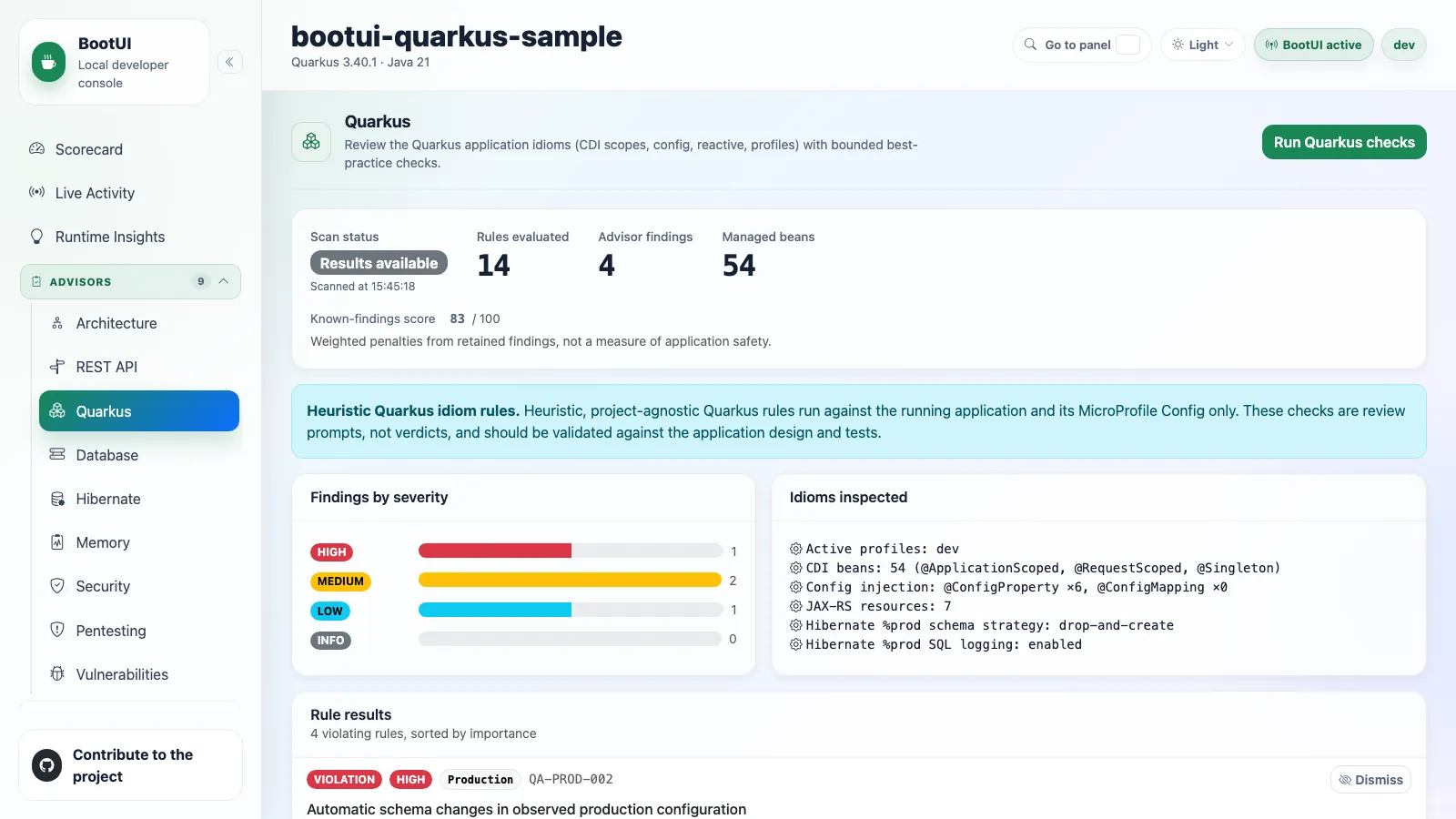Viewport: 1456px width, 819px height.
Task: Click the BootUI active status pill
Action: [1313, 45]
